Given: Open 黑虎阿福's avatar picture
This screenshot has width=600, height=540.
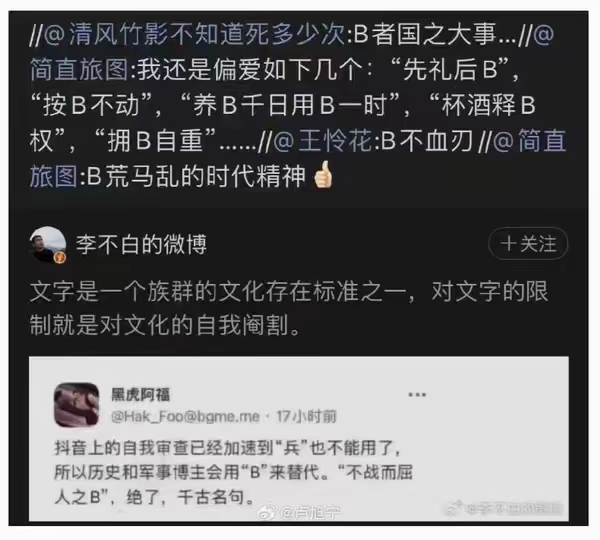Looking at the screenshot, I should 77,405.
